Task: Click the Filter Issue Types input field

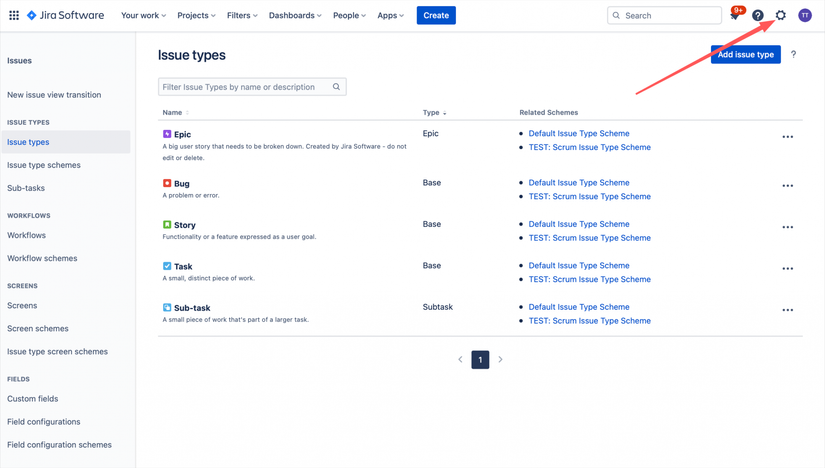Action: pos(245,87)
